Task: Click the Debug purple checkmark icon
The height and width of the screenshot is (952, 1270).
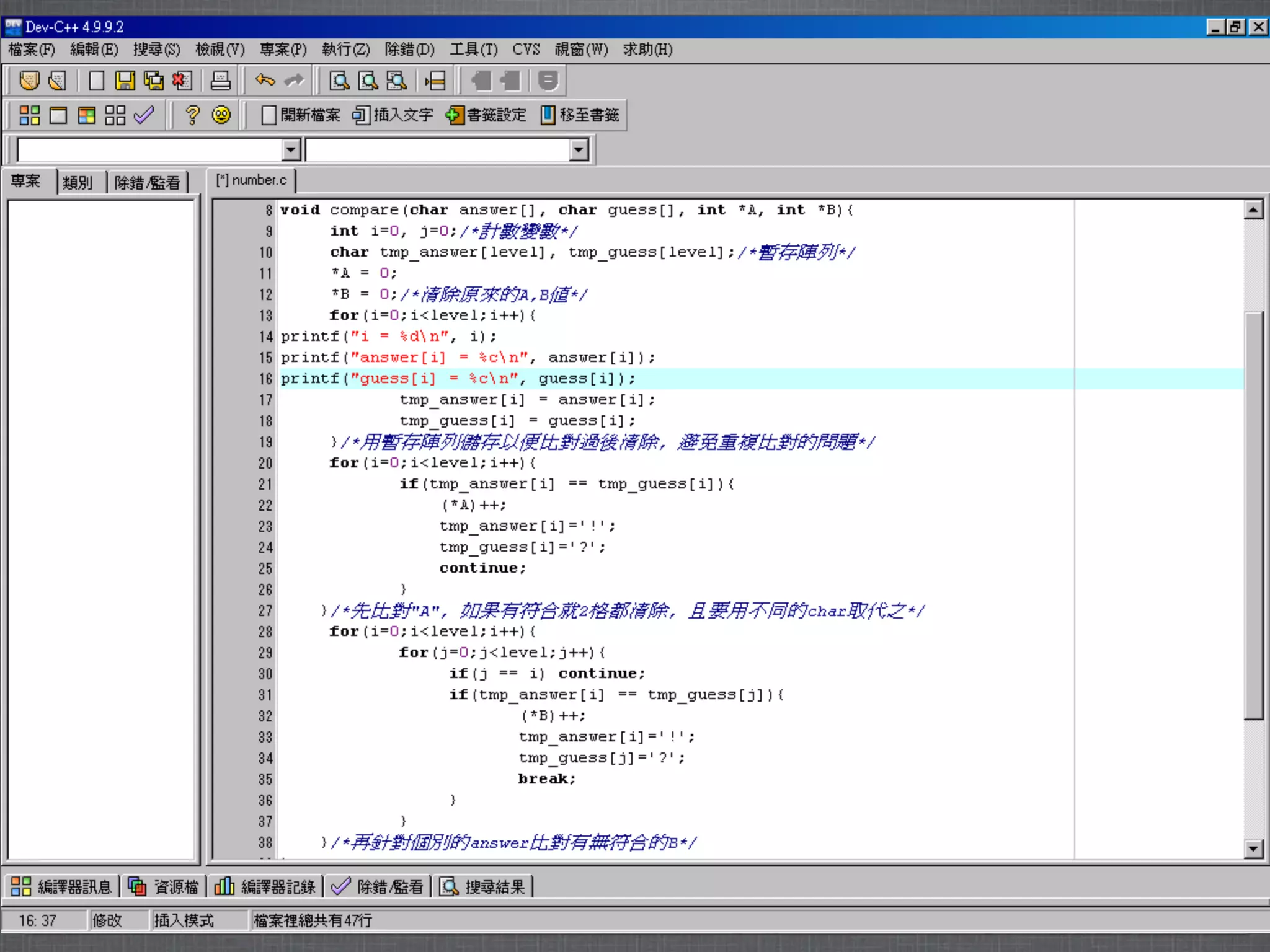Action: coord(144,115)
